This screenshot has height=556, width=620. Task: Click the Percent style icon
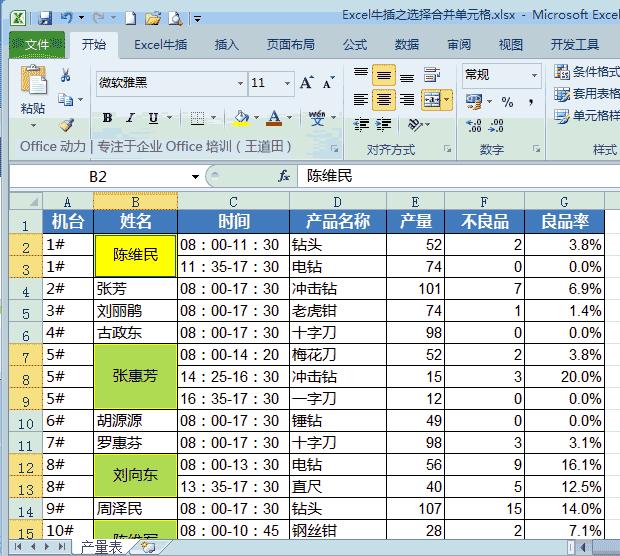(x=507, y=102)
